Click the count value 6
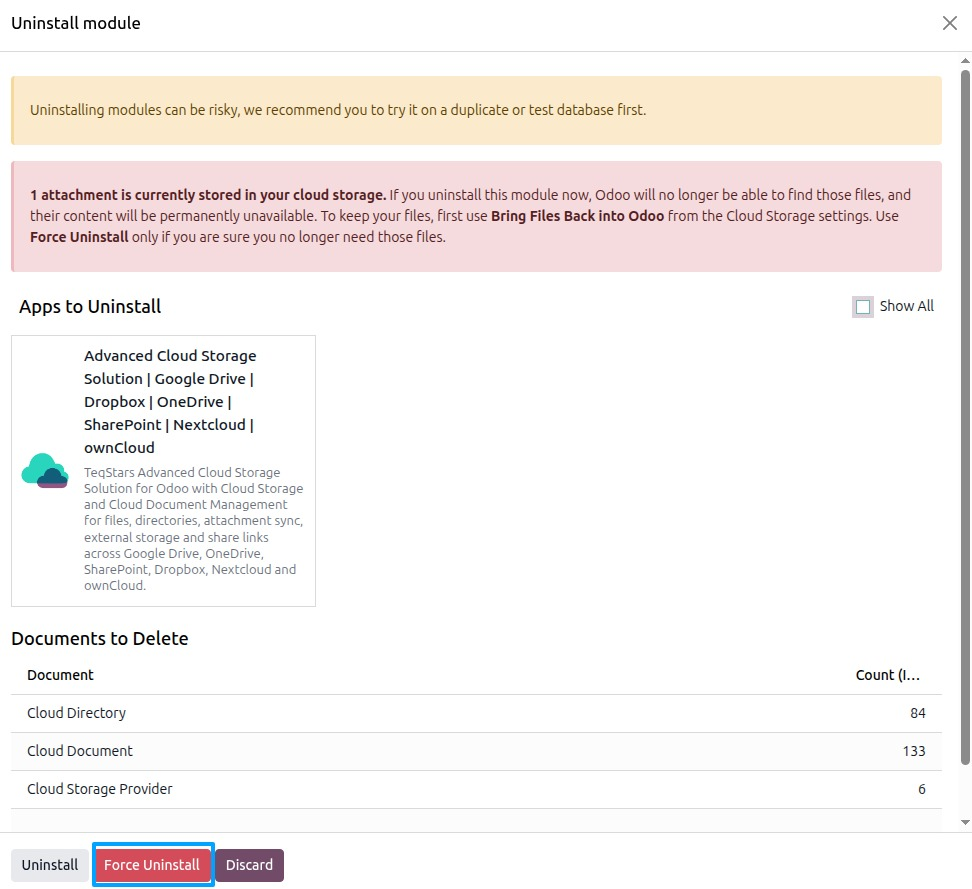The width and height of the screenshot is (972, 889). coord(922,789)
